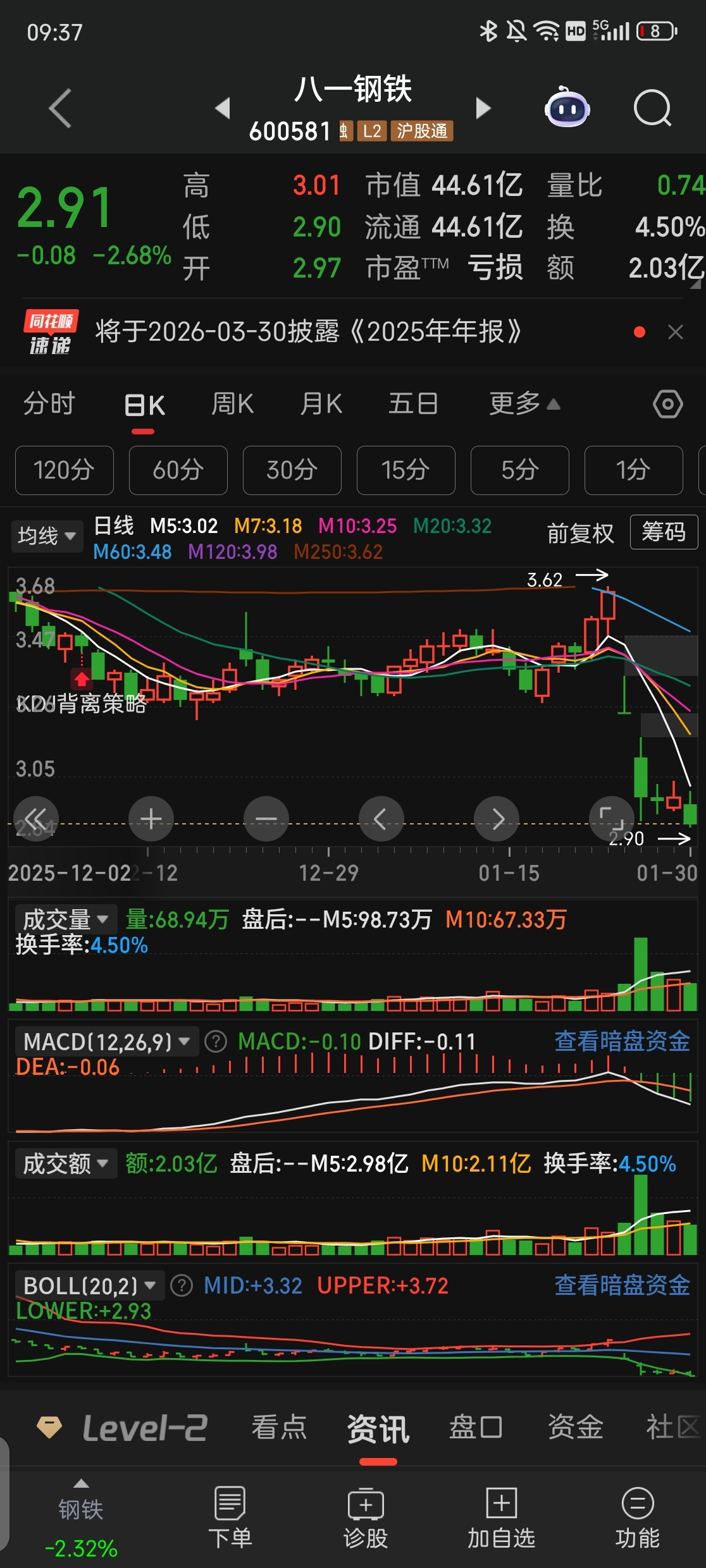Open the 2025年年报 disclosure notice
This screenshot has height=1568, width=706.
pyautogui.click(x=308, y=332)
